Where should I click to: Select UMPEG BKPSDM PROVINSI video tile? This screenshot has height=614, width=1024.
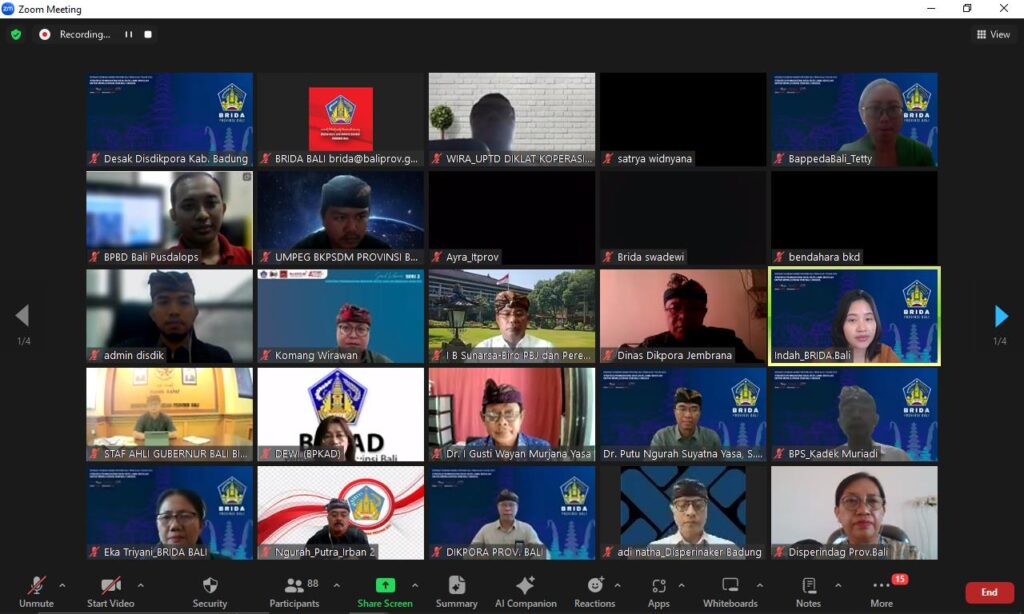(x=341, y=218)
